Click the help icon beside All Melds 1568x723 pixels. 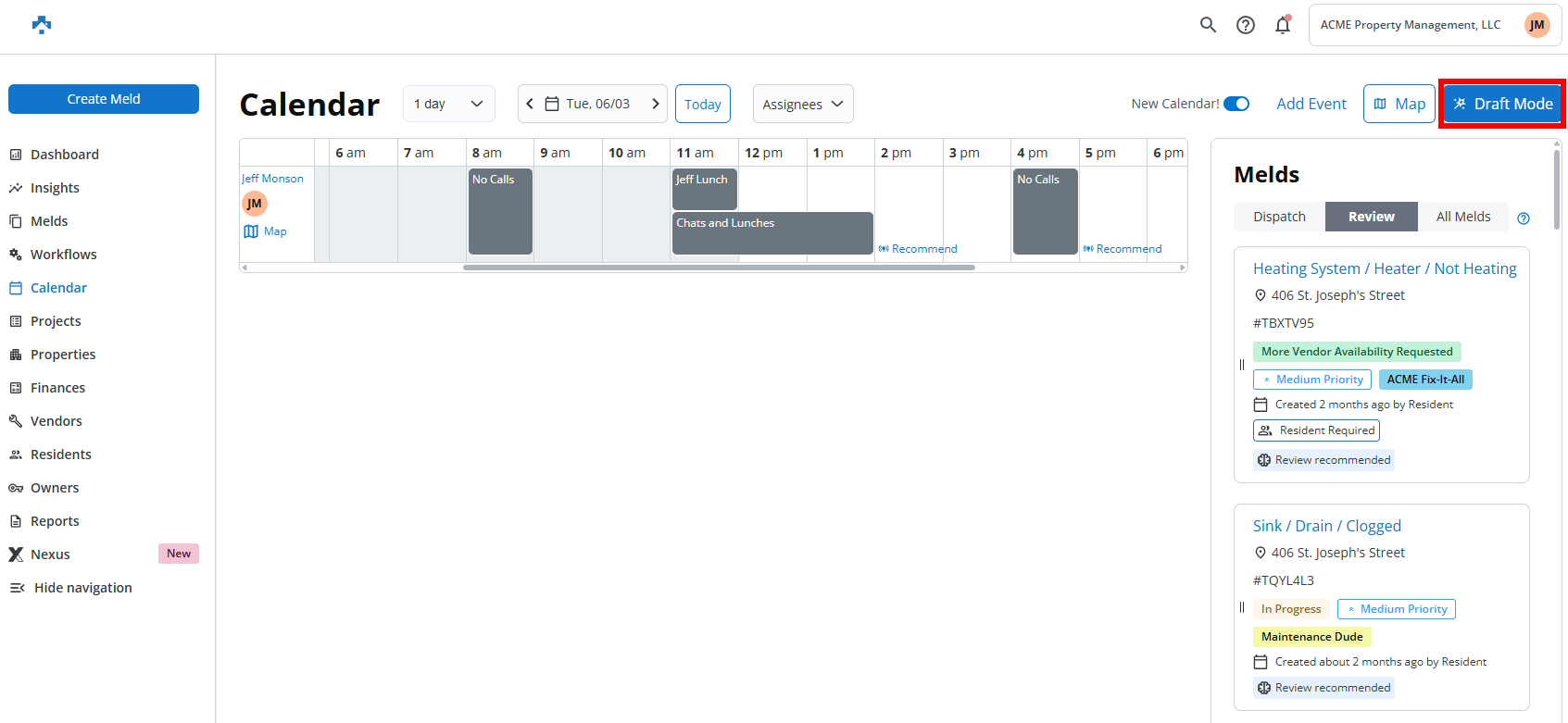tap(1524, 218)
